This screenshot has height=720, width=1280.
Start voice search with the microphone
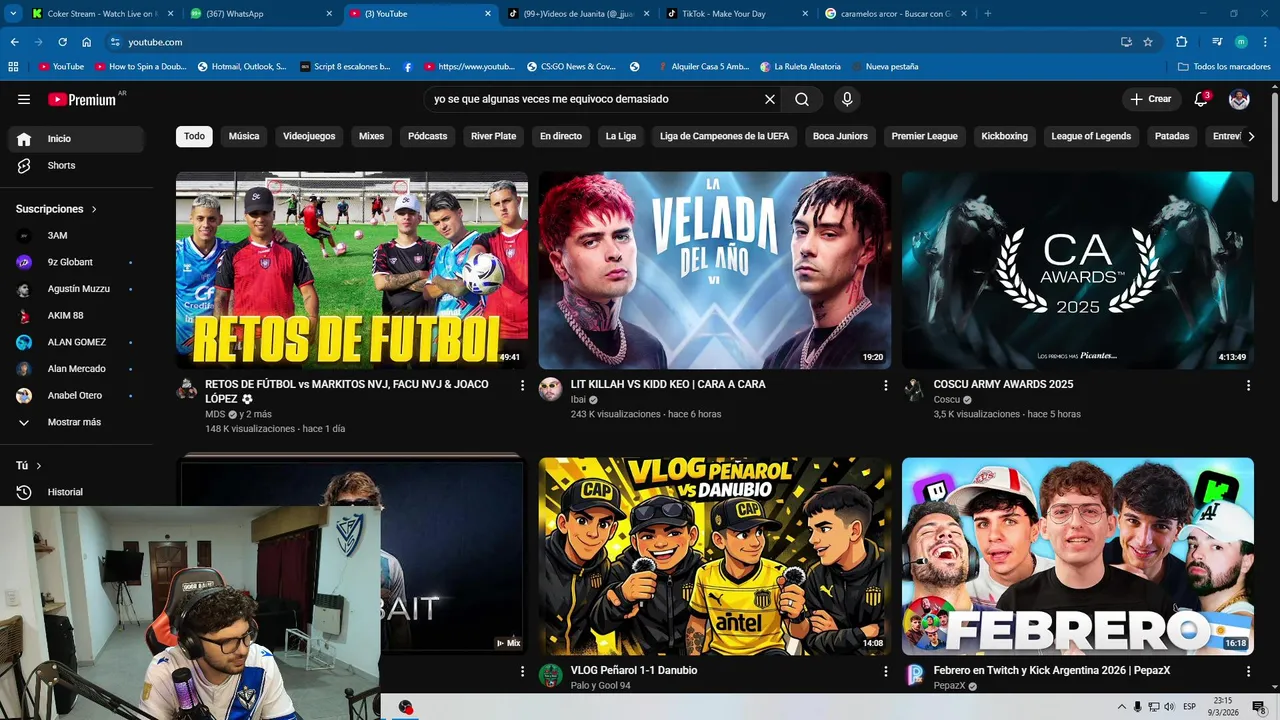(847, 99)
